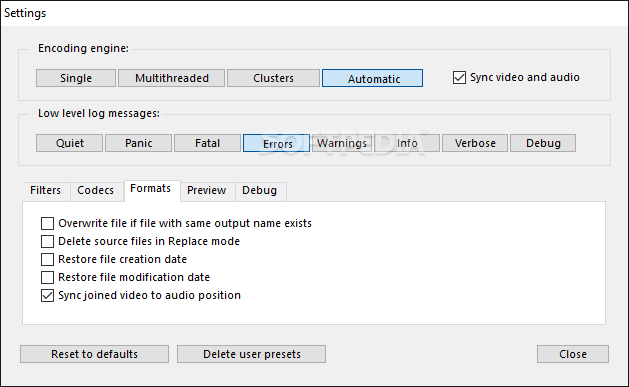Viewport: 629px width, 387px height.
Task: Click Reset to defaults button
Action: [x=94, y=354]
